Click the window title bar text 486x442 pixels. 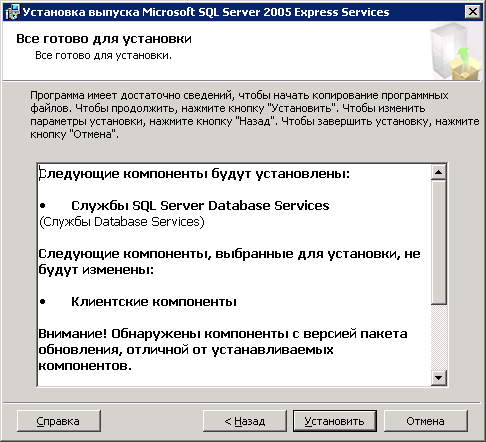click(x=206, y=12)
